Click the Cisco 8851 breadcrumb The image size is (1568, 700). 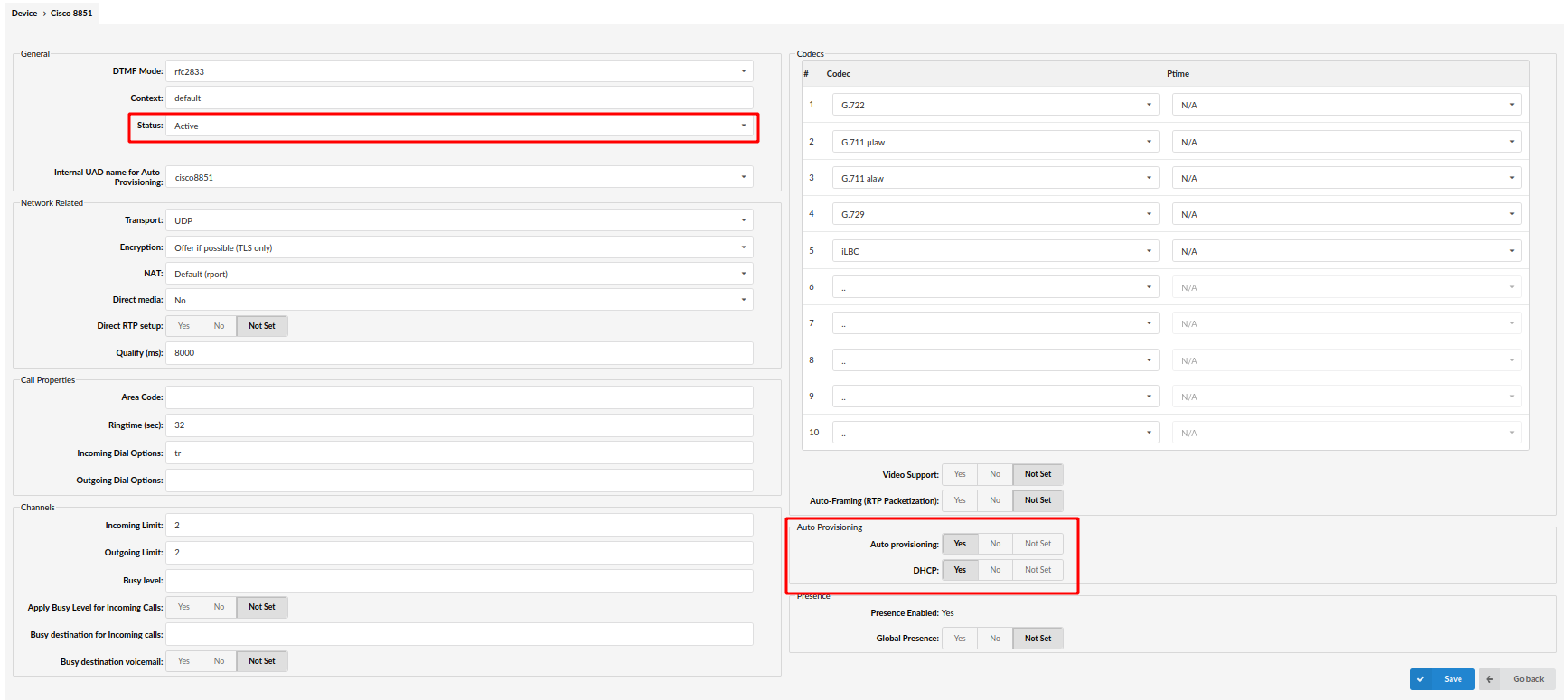[x=71, y=14]
